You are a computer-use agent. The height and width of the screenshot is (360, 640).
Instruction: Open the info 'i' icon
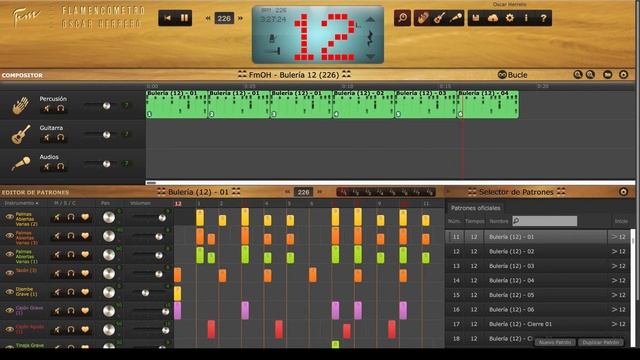(x=526, y=18)
